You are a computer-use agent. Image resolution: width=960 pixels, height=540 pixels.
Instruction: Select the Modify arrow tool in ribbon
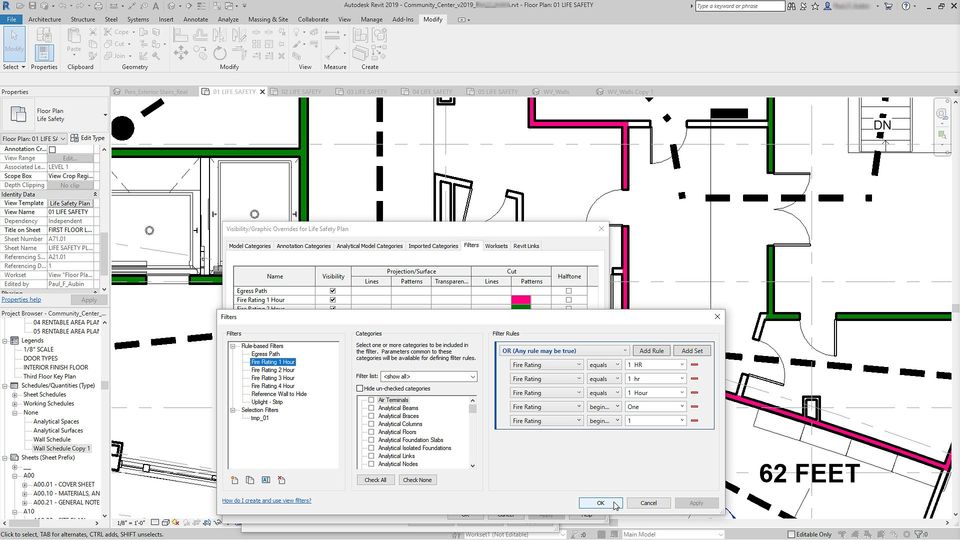(14, 43)
